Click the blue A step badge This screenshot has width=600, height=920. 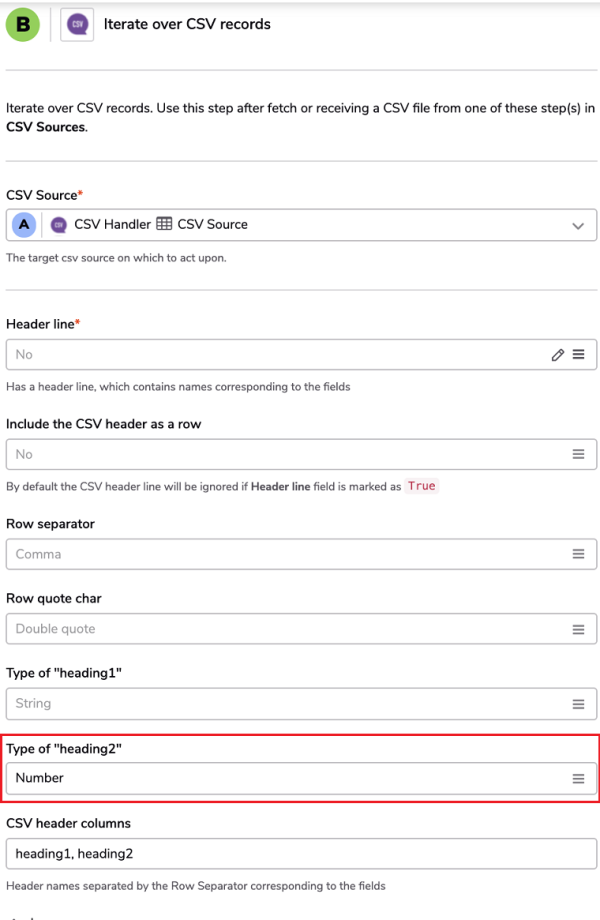tap(24, 225)
